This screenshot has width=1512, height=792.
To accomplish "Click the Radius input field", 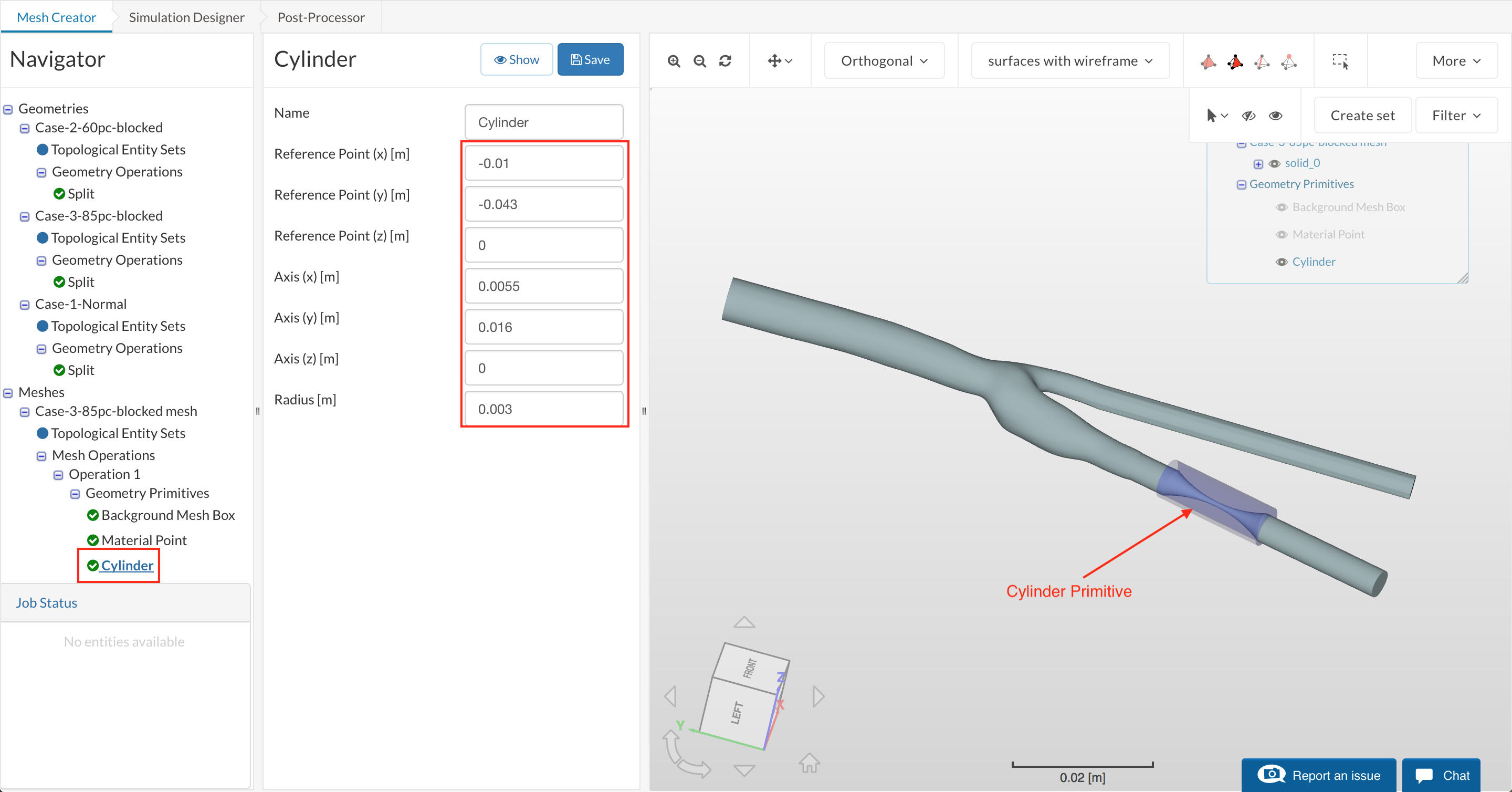I will click(543, 409).
